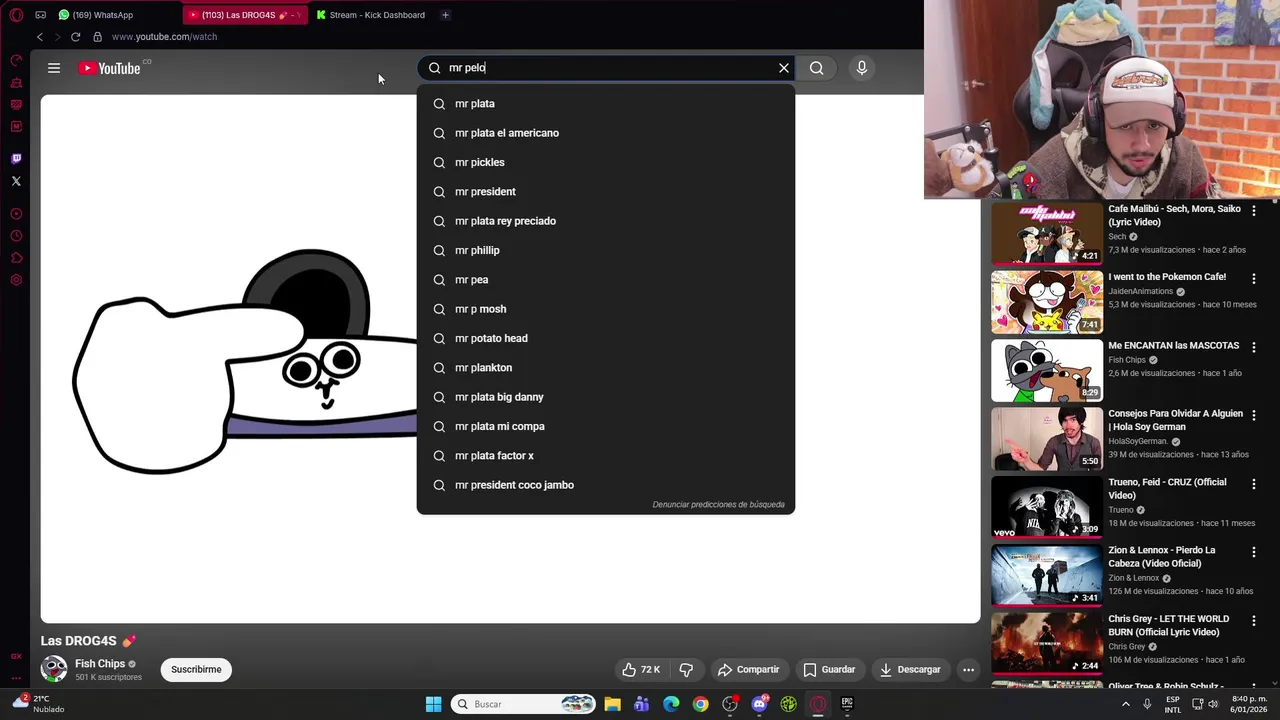This screenshot has width=1280, height=720.
Task: Open options menu for Me ENCANTAN las MASCOTAS
Action: pos(1254,347)
